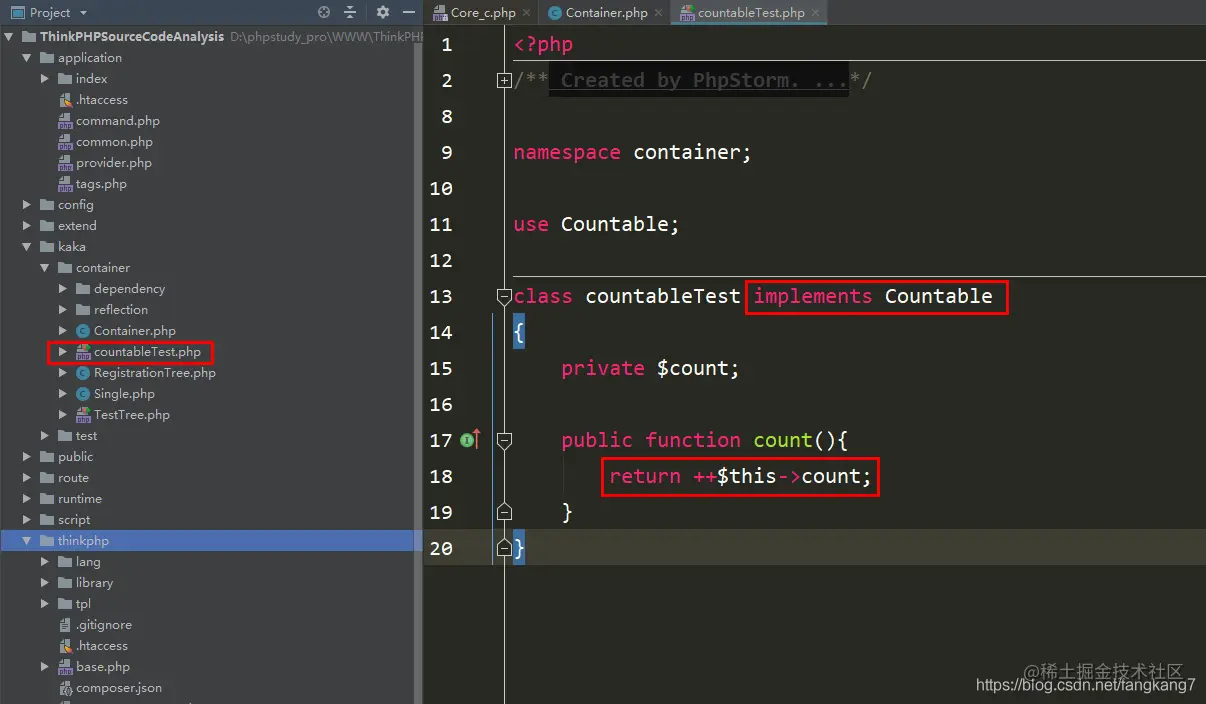Click the TestTree.php PHP file icon
Screen dimensions: 1206x704
(83, 415)
